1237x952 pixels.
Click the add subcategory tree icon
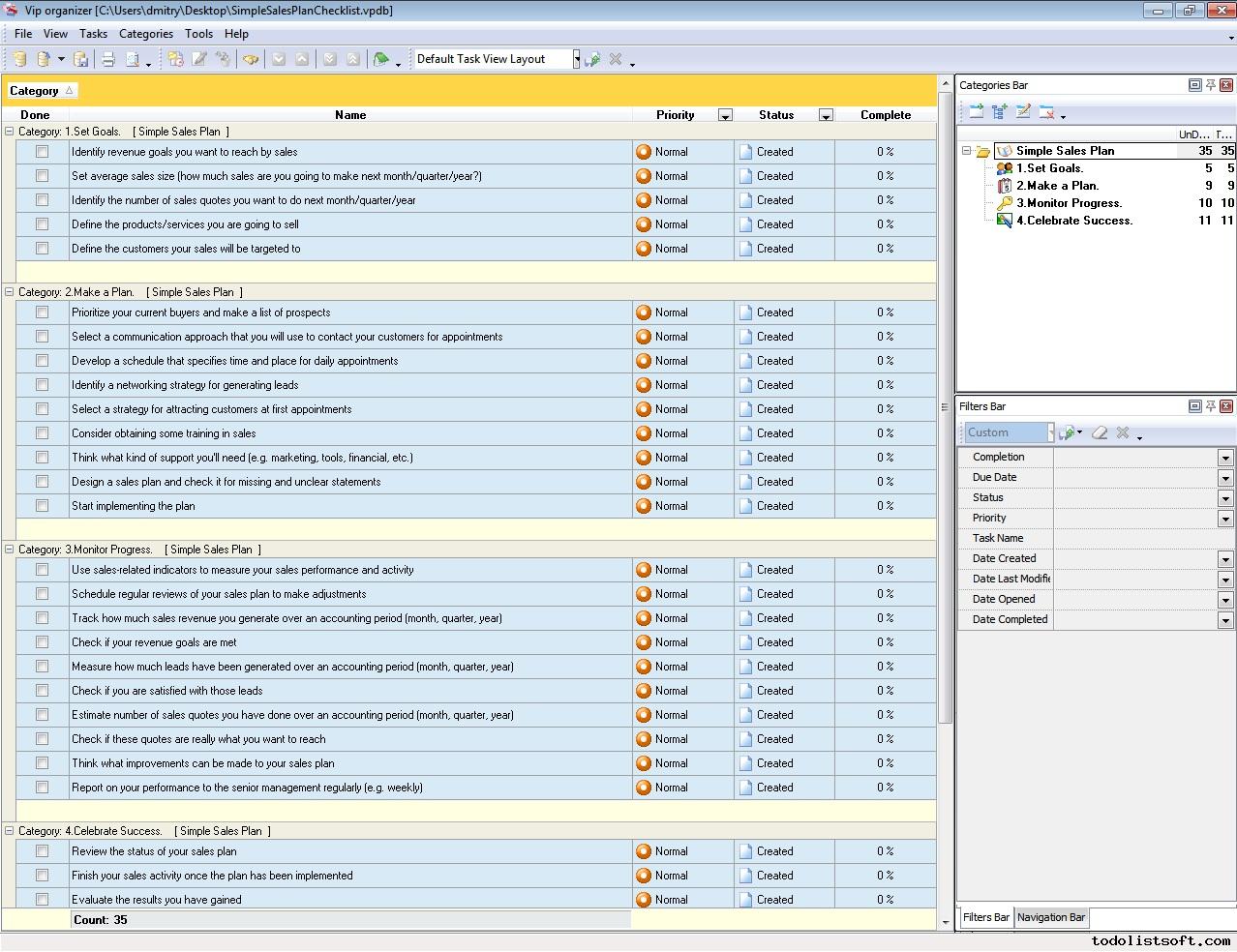999,112
